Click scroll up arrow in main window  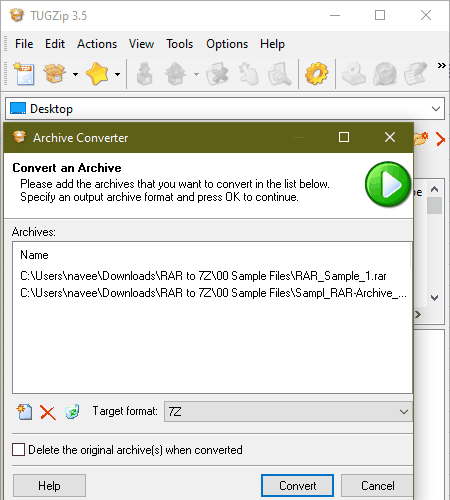click(x=434, y=189)
